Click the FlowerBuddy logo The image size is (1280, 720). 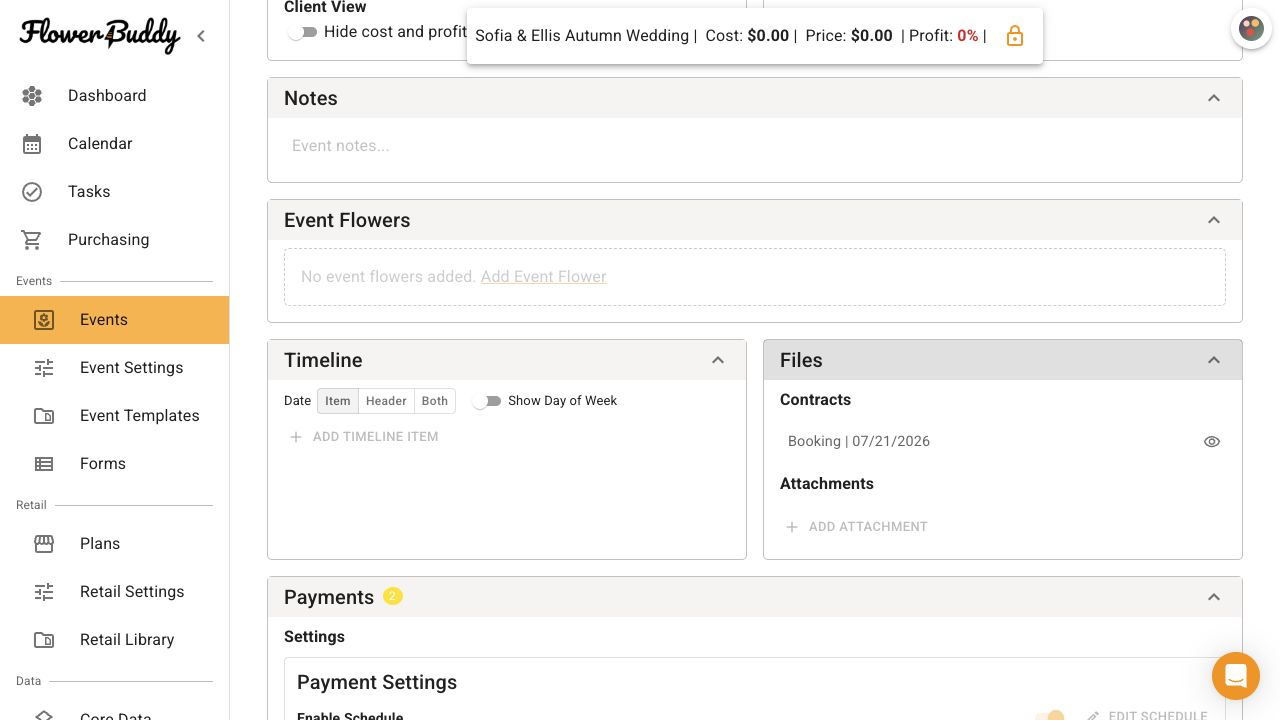tap(99, 35)
